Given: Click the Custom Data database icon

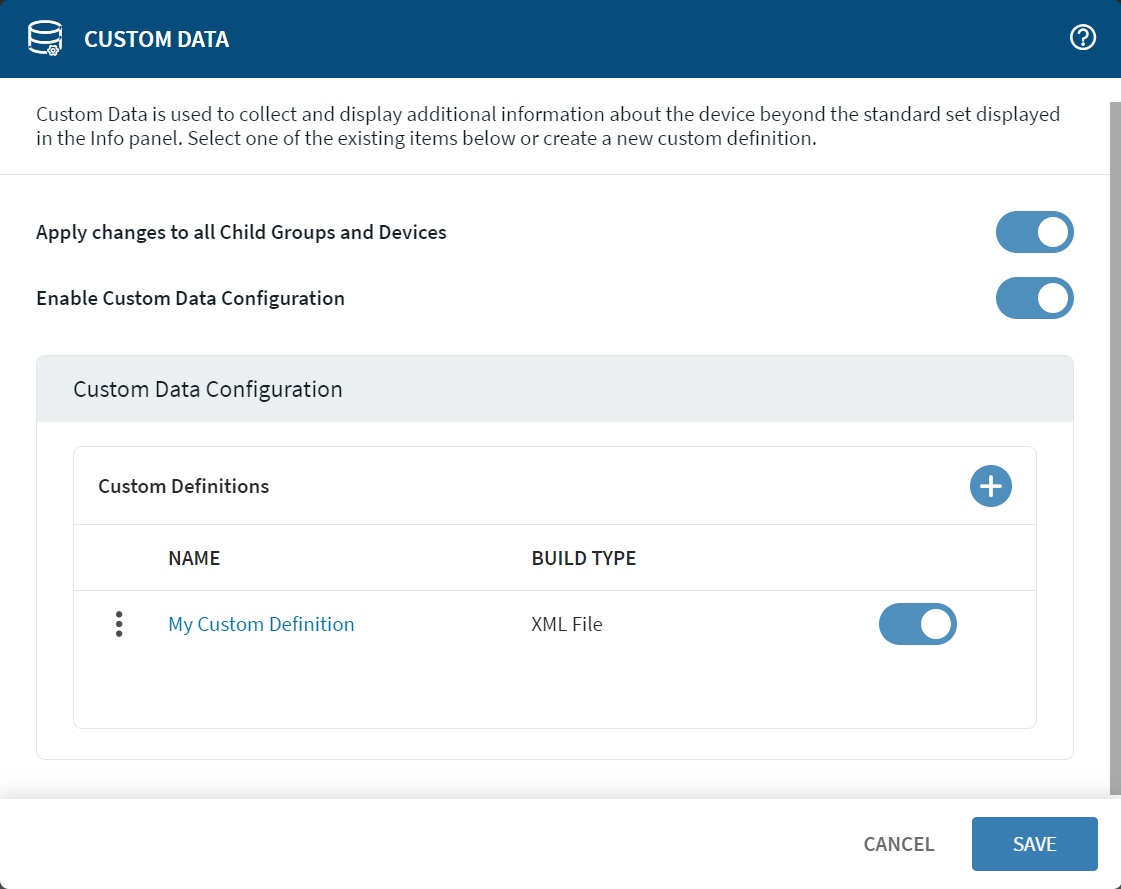Looking at the screenshot, I should (43, 38).
